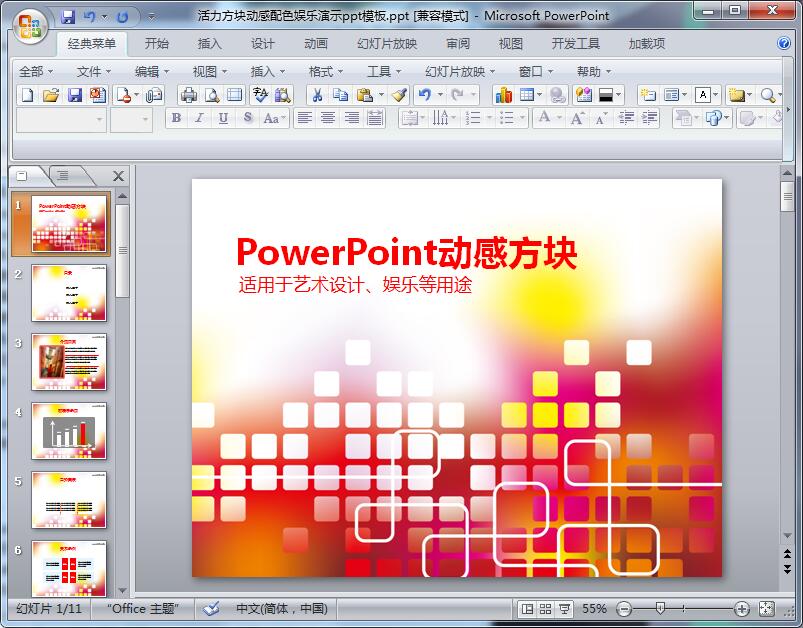The image size is (803, 628).
Task: Insert a chart with bar chart icon
Action: click(503, 95)
